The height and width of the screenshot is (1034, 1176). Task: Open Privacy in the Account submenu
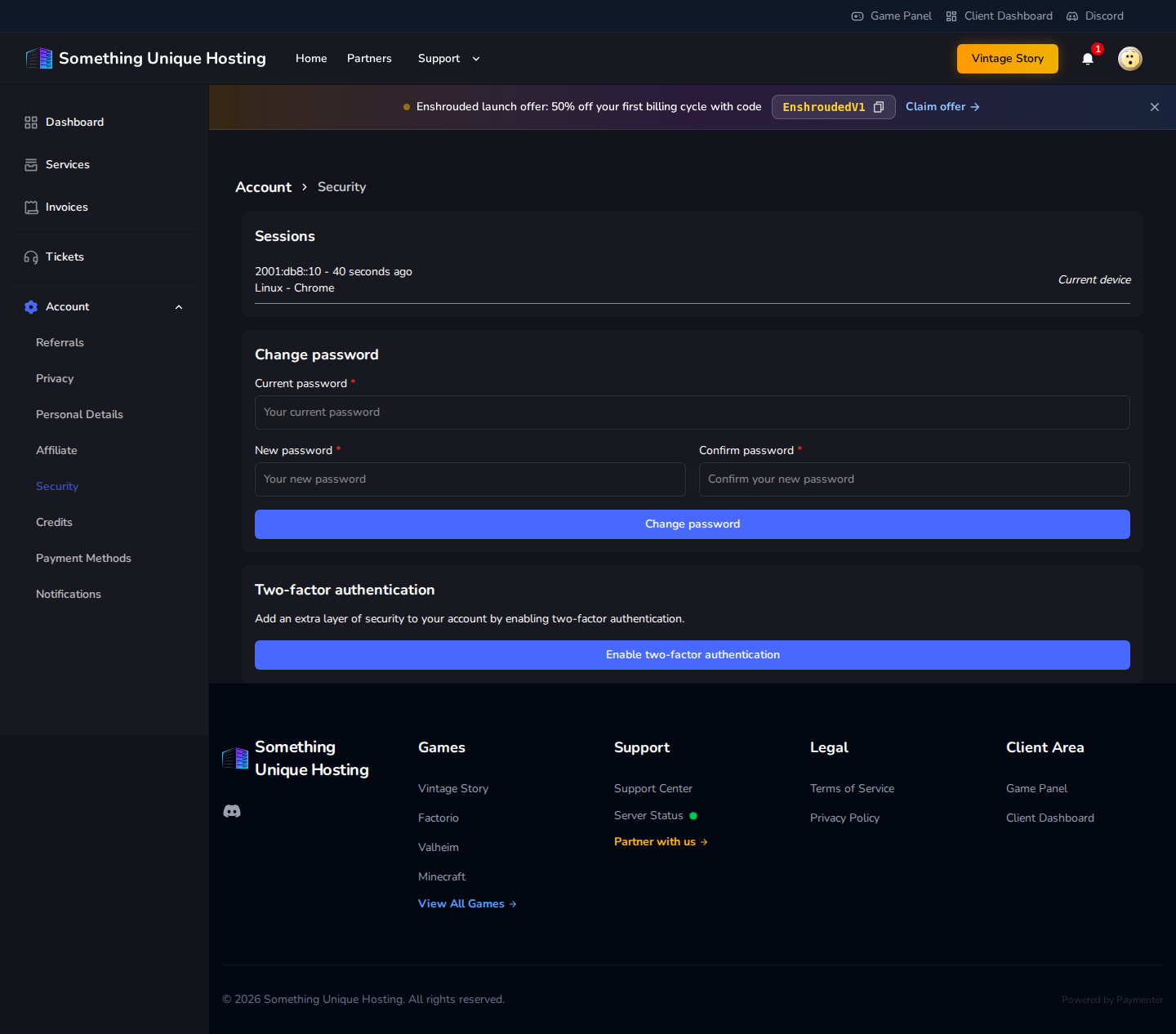(55, 379)
